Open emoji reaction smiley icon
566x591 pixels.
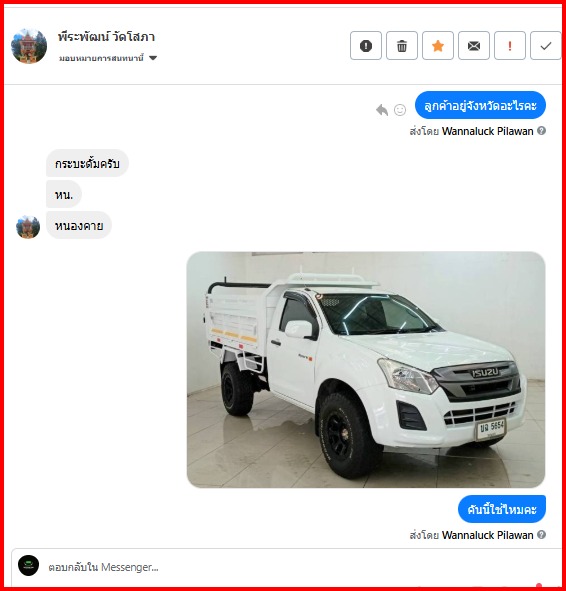(x=400, y=110)
